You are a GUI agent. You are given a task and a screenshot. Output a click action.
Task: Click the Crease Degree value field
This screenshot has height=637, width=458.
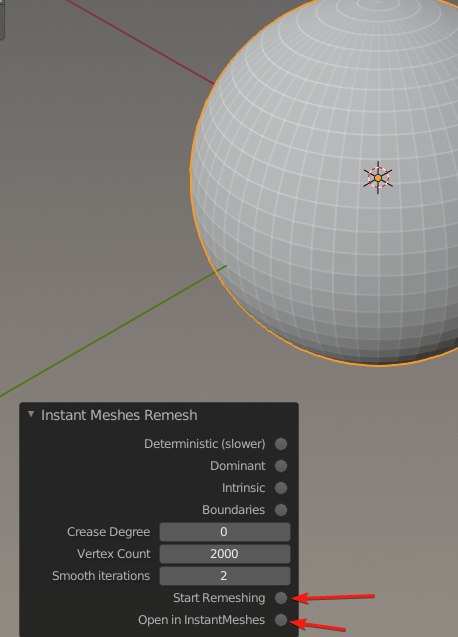[x=225, y=532]
